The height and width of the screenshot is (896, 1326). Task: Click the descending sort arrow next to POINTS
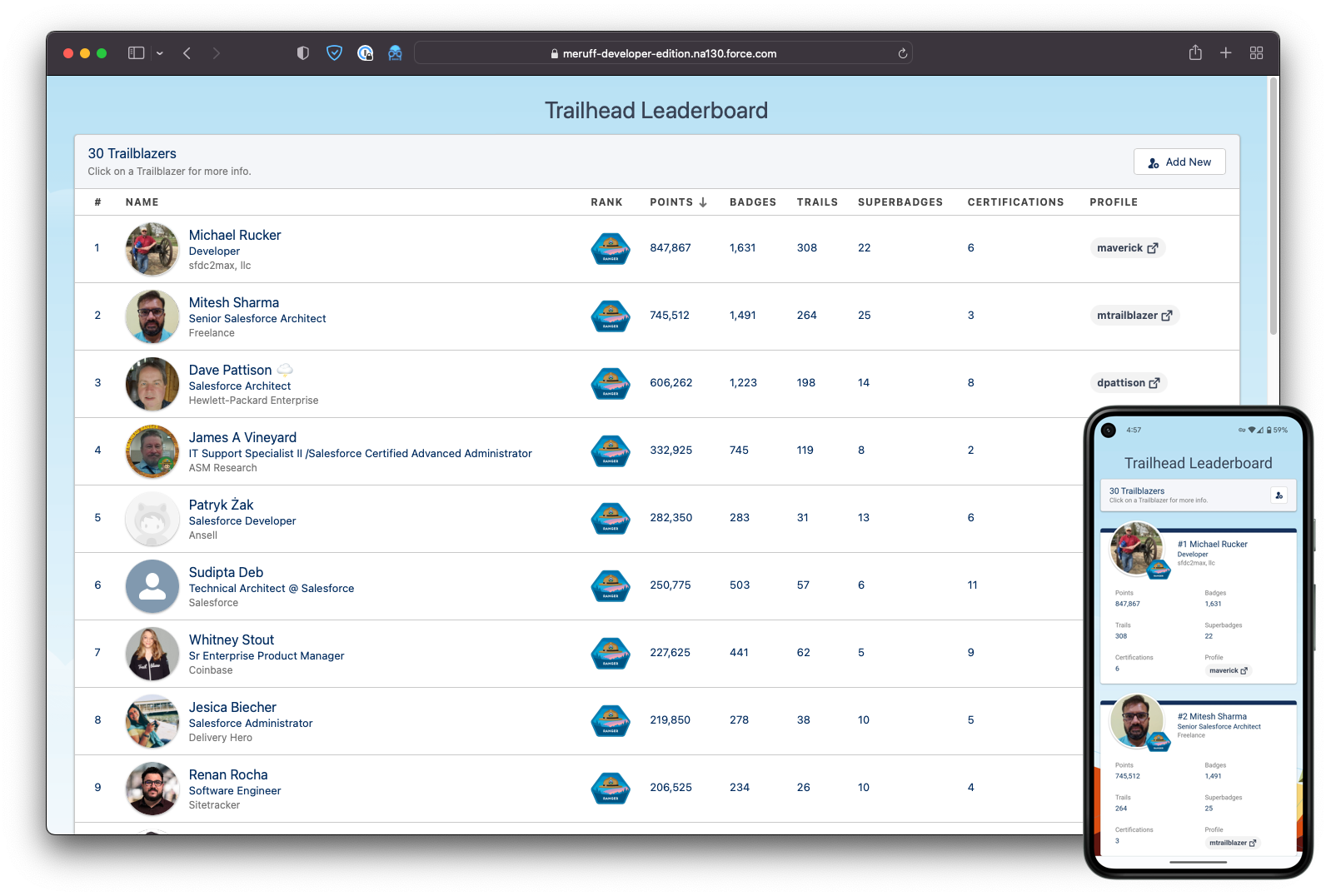point(703,202)
